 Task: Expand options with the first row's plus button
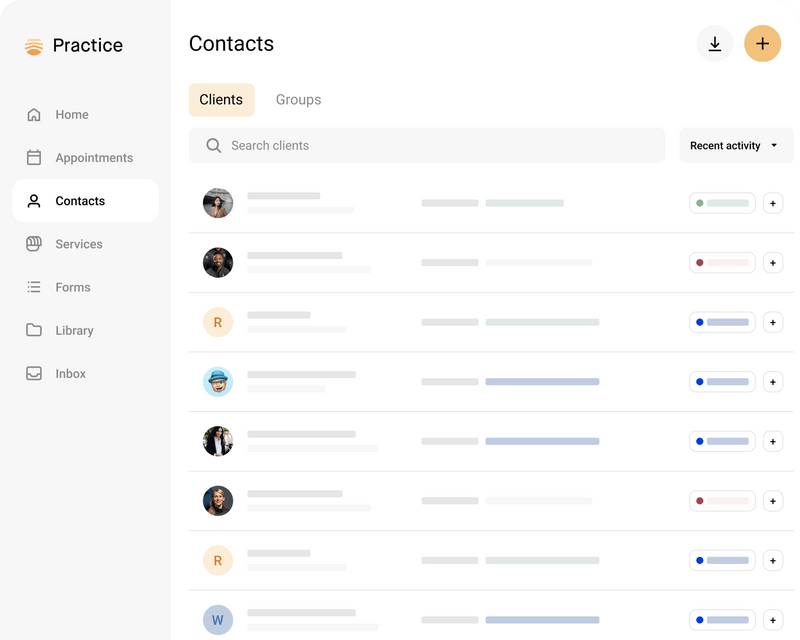[x=773, y=203]
